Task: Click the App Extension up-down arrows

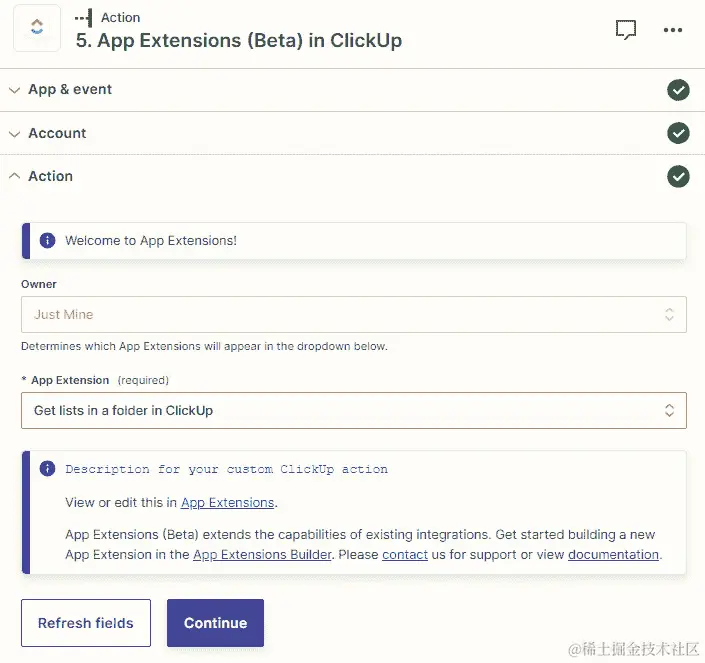Action: point(669,410)
